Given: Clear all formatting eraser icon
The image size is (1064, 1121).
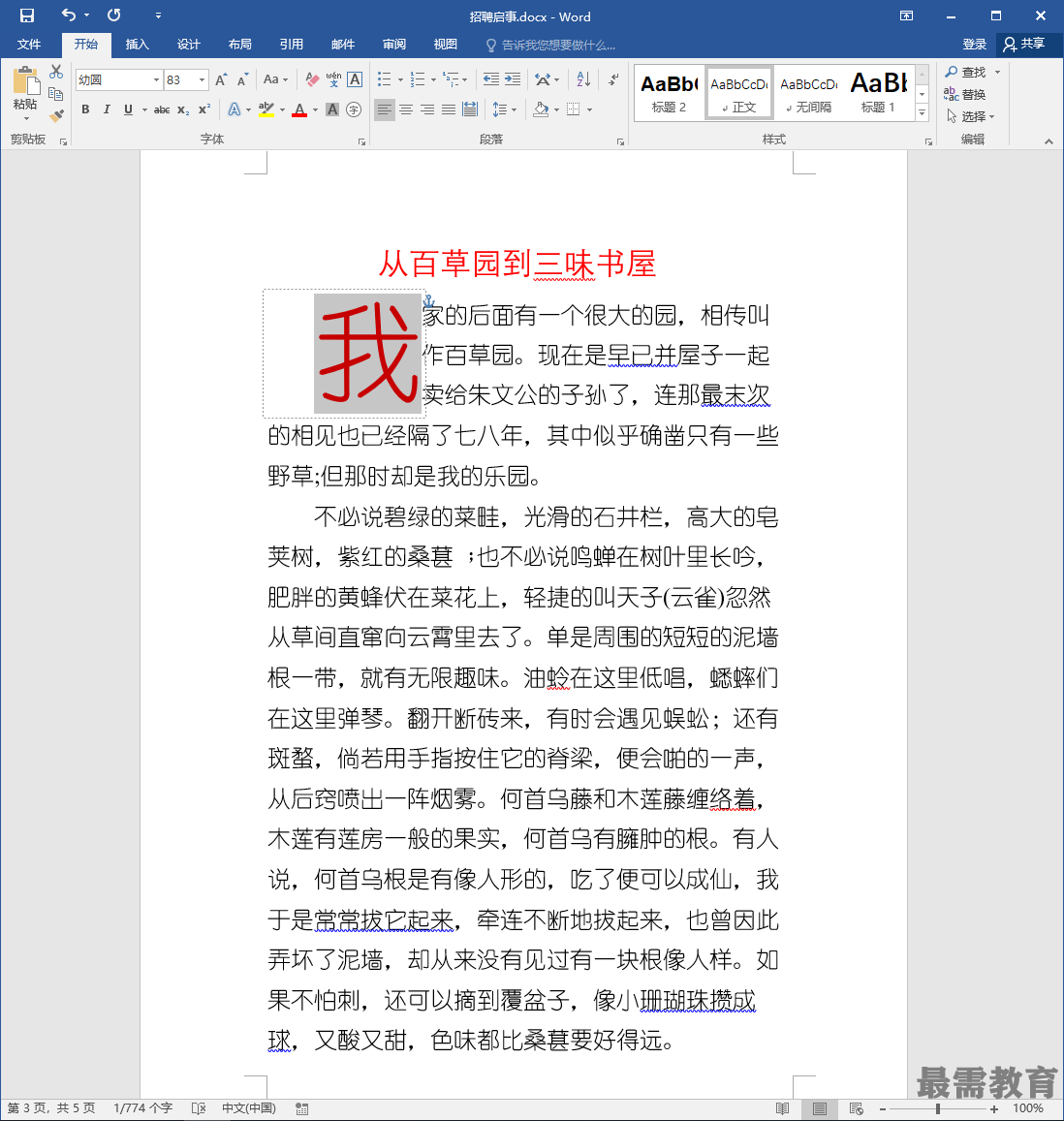Looking at the screenshot, I should tap(312, 79).
